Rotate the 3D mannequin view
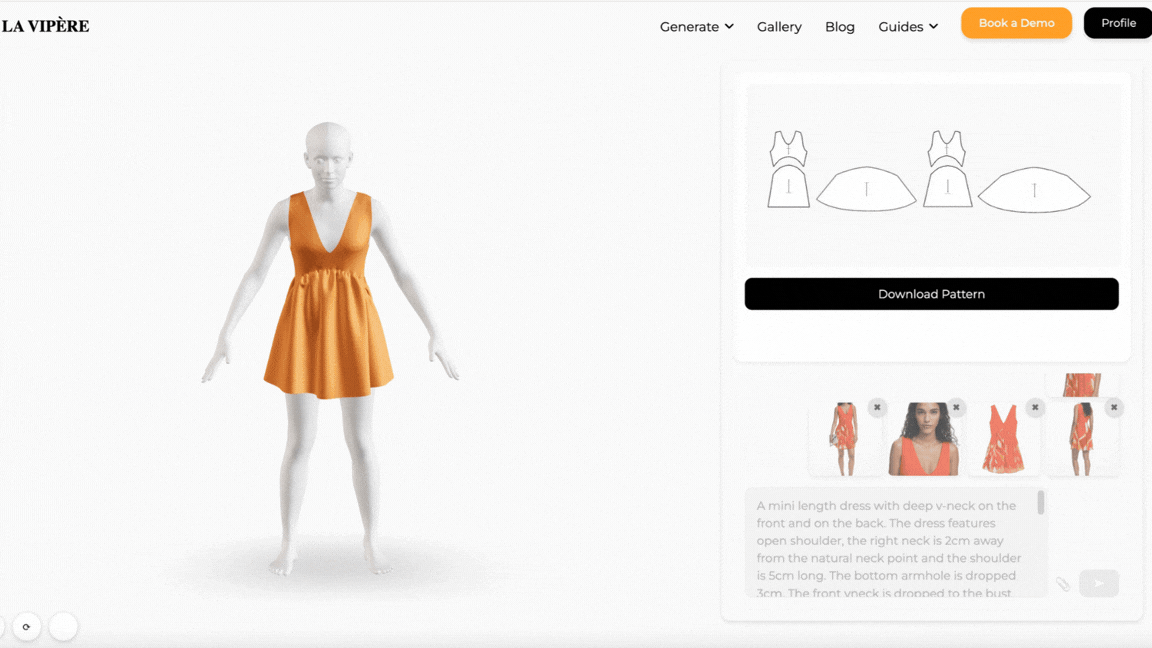The width and height of the screenshot is (1152, 648). (27, 626)
